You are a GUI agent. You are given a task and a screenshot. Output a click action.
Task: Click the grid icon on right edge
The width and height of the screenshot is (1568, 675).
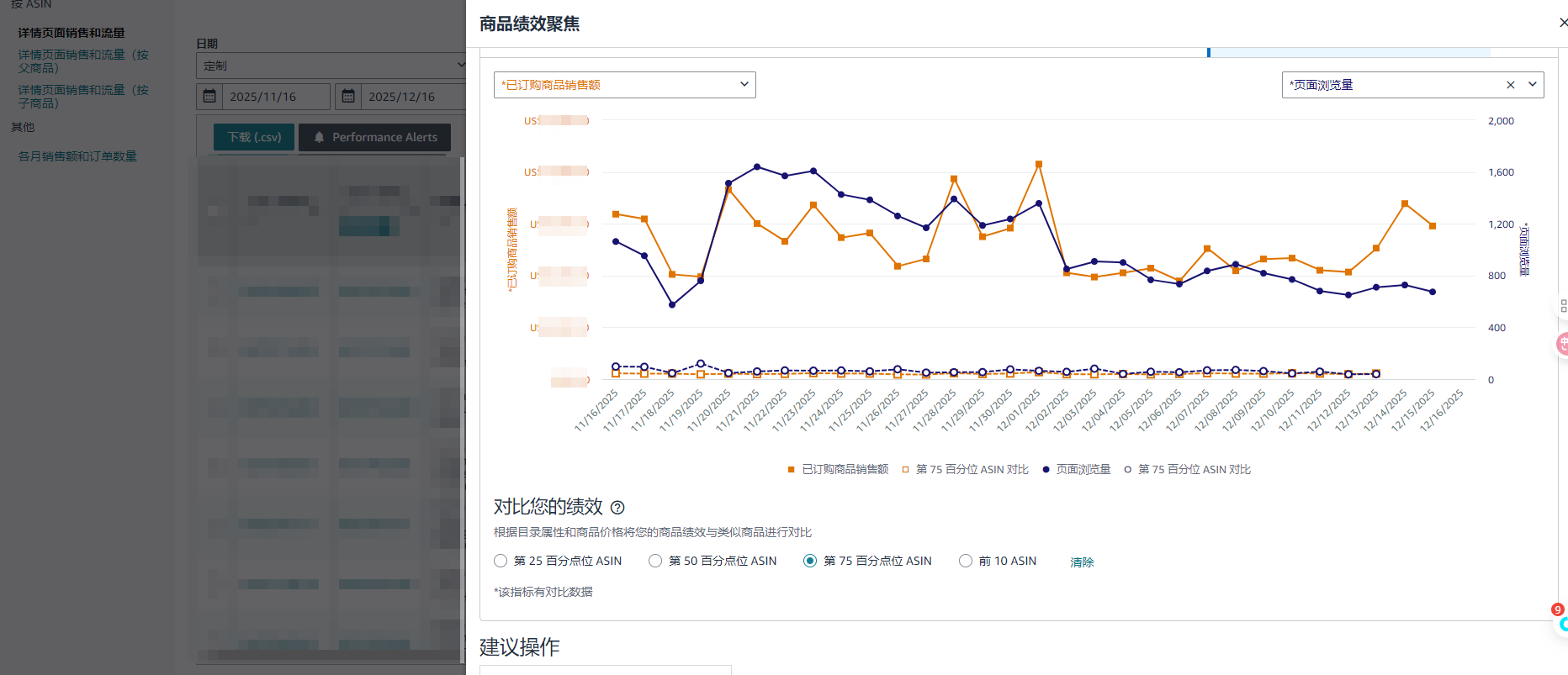coord(1563,306)
